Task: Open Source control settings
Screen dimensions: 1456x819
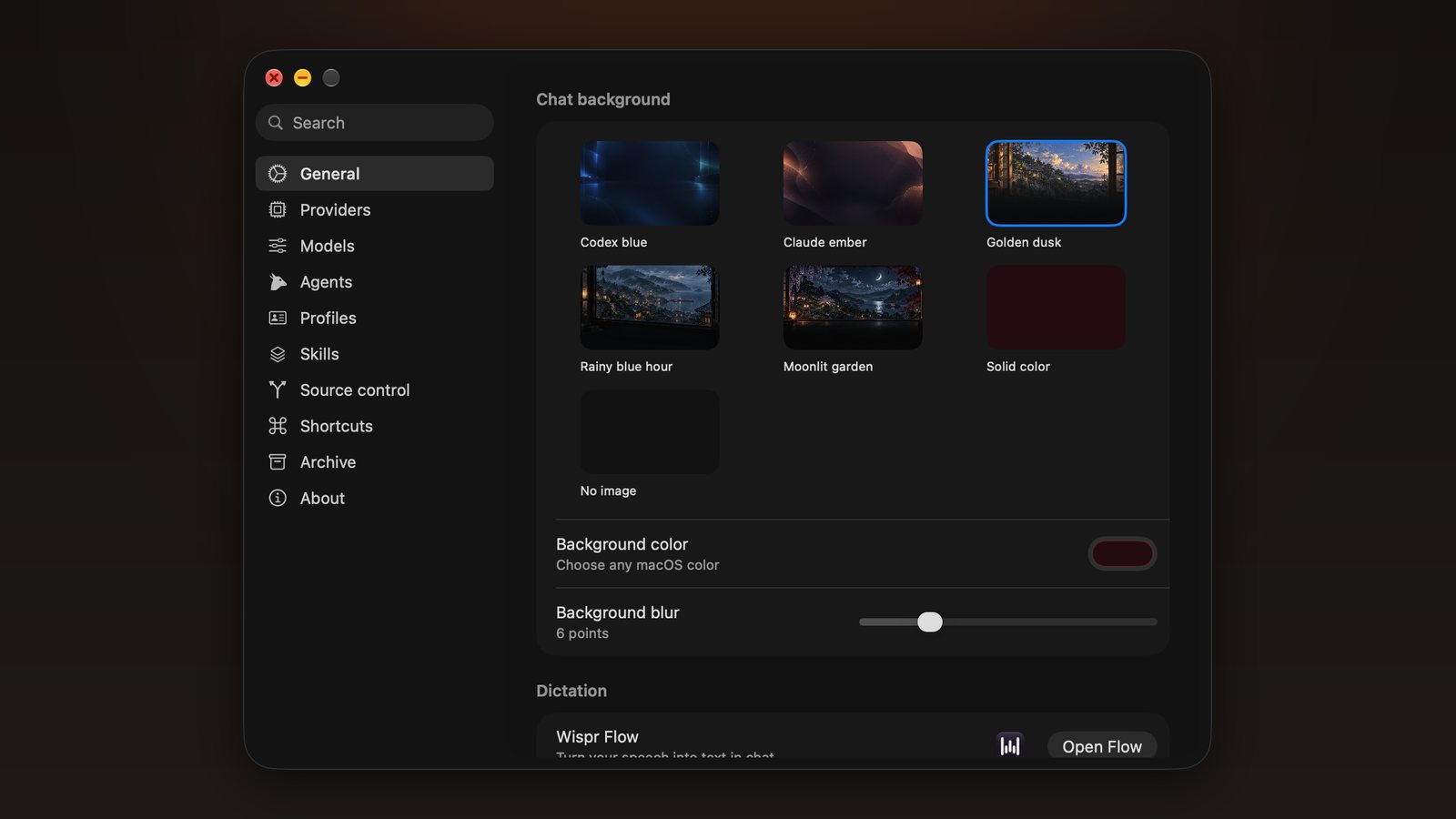Action: [375, 390]
